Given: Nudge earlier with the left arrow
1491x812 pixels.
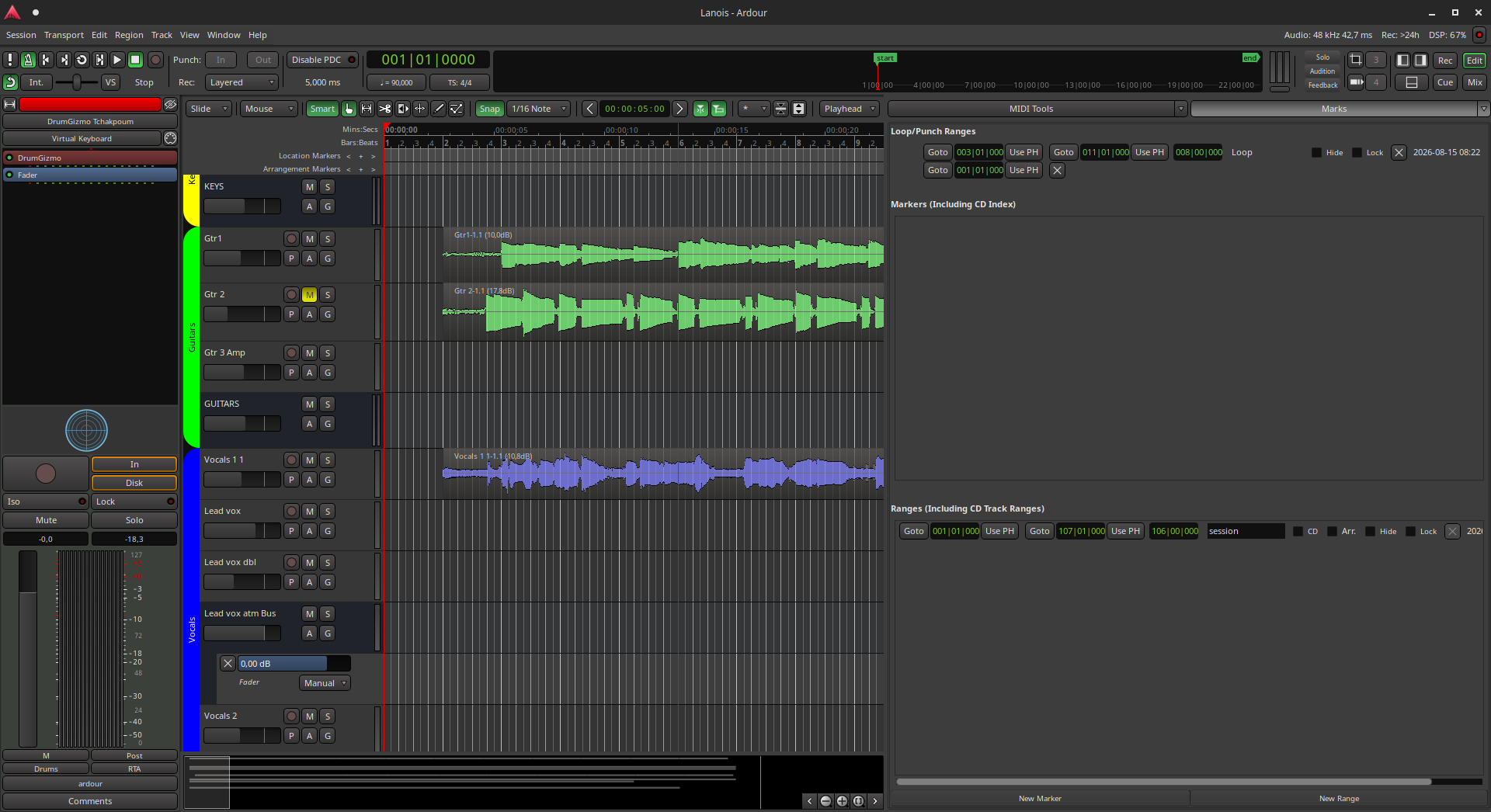Looking at the screenshot, I should [x=590, y=109].
